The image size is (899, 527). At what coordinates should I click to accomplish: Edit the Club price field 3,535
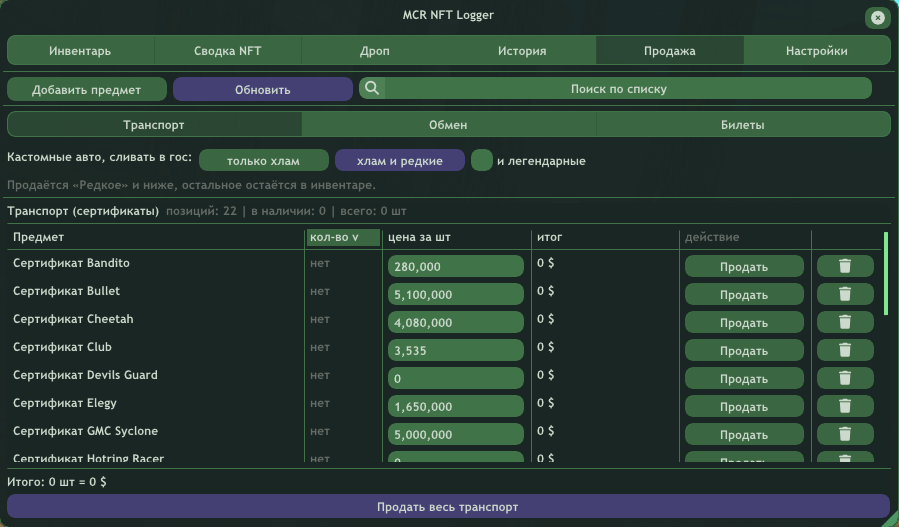(x=456, y=350)
